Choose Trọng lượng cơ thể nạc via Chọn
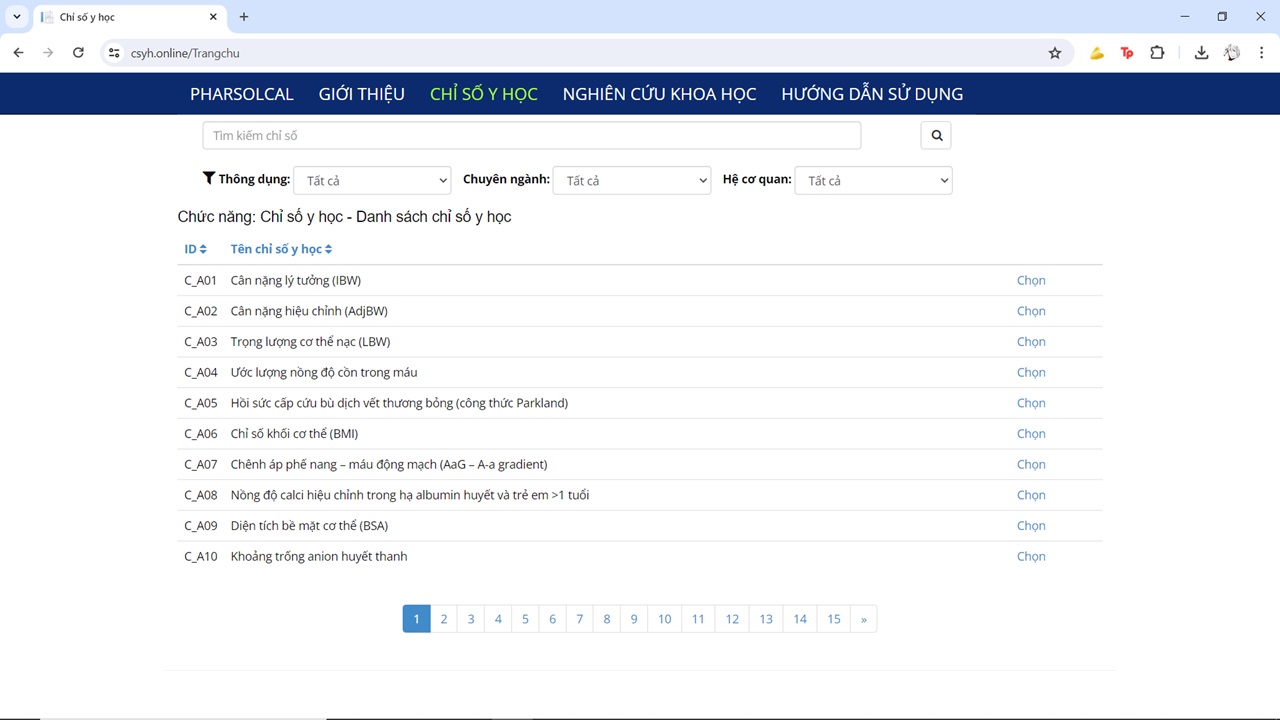The height and width of the screenshot is (720, 1280). (x=1031, y=342)
